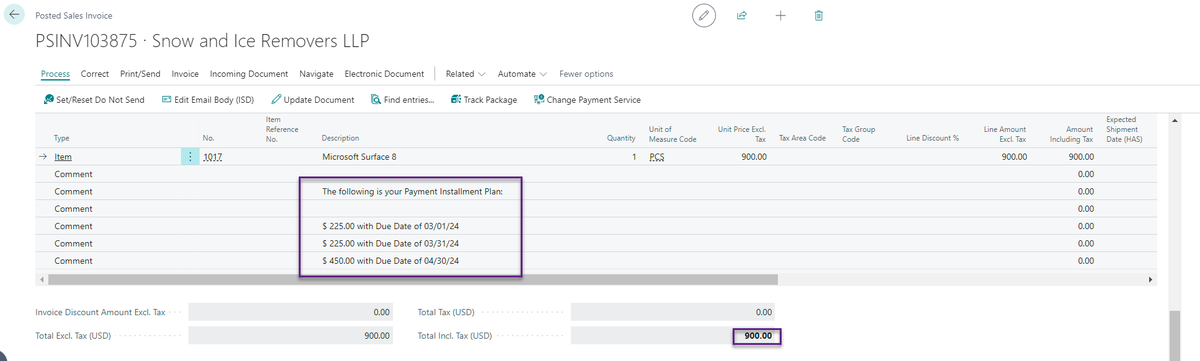Click Edit Email Body (ISD)
Image resolution: width=1200 pixels, height=361 pixels.
pos(207,100)
